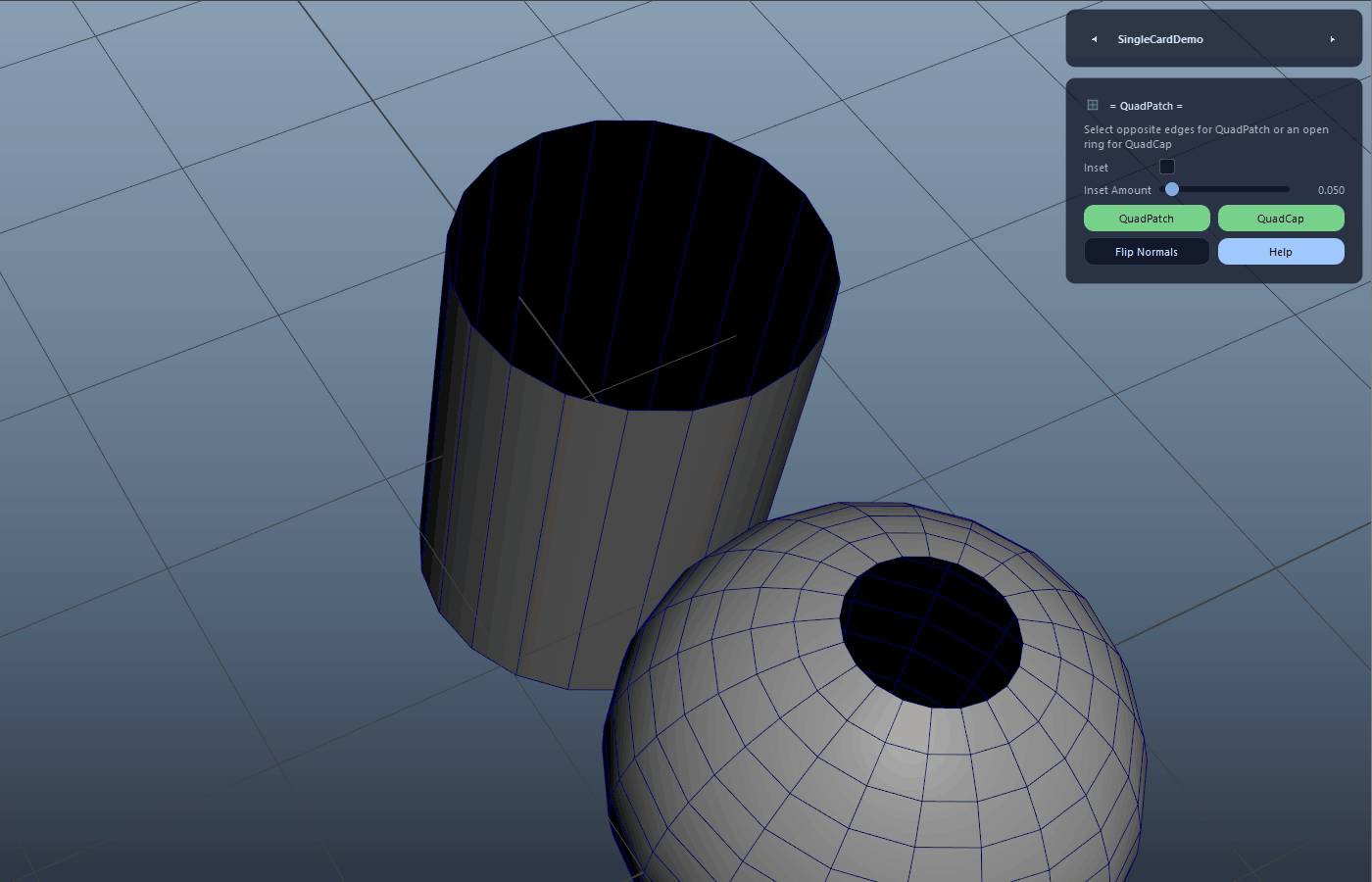Open Help for QuadPatch
1372x882 pixels.
coord(1281,252)
